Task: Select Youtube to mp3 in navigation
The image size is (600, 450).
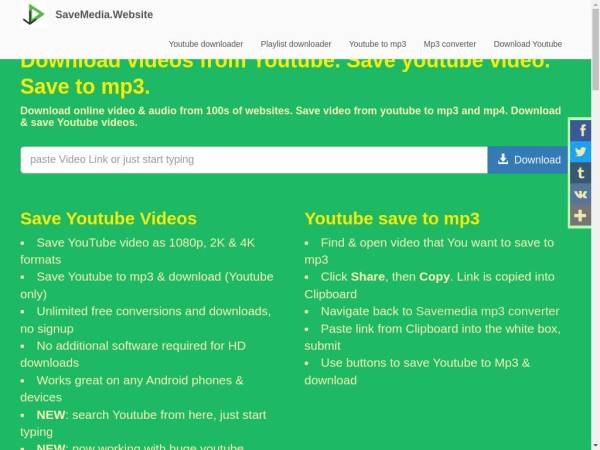Action: click(x=378, y=44)
